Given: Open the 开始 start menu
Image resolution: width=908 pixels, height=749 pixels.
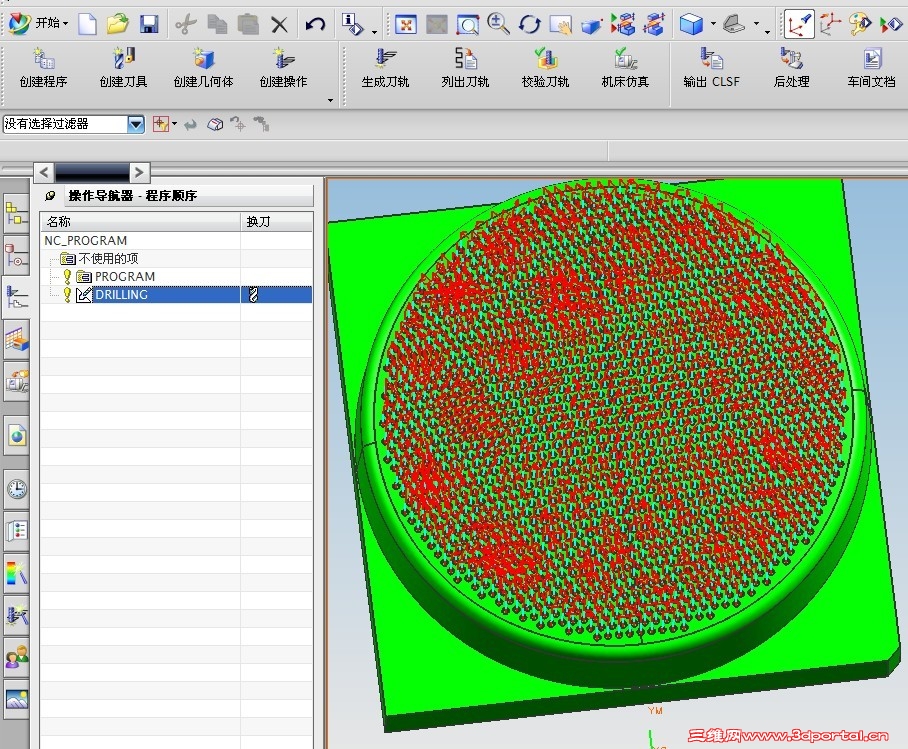Looking at the screenshot, I should 38,23.
